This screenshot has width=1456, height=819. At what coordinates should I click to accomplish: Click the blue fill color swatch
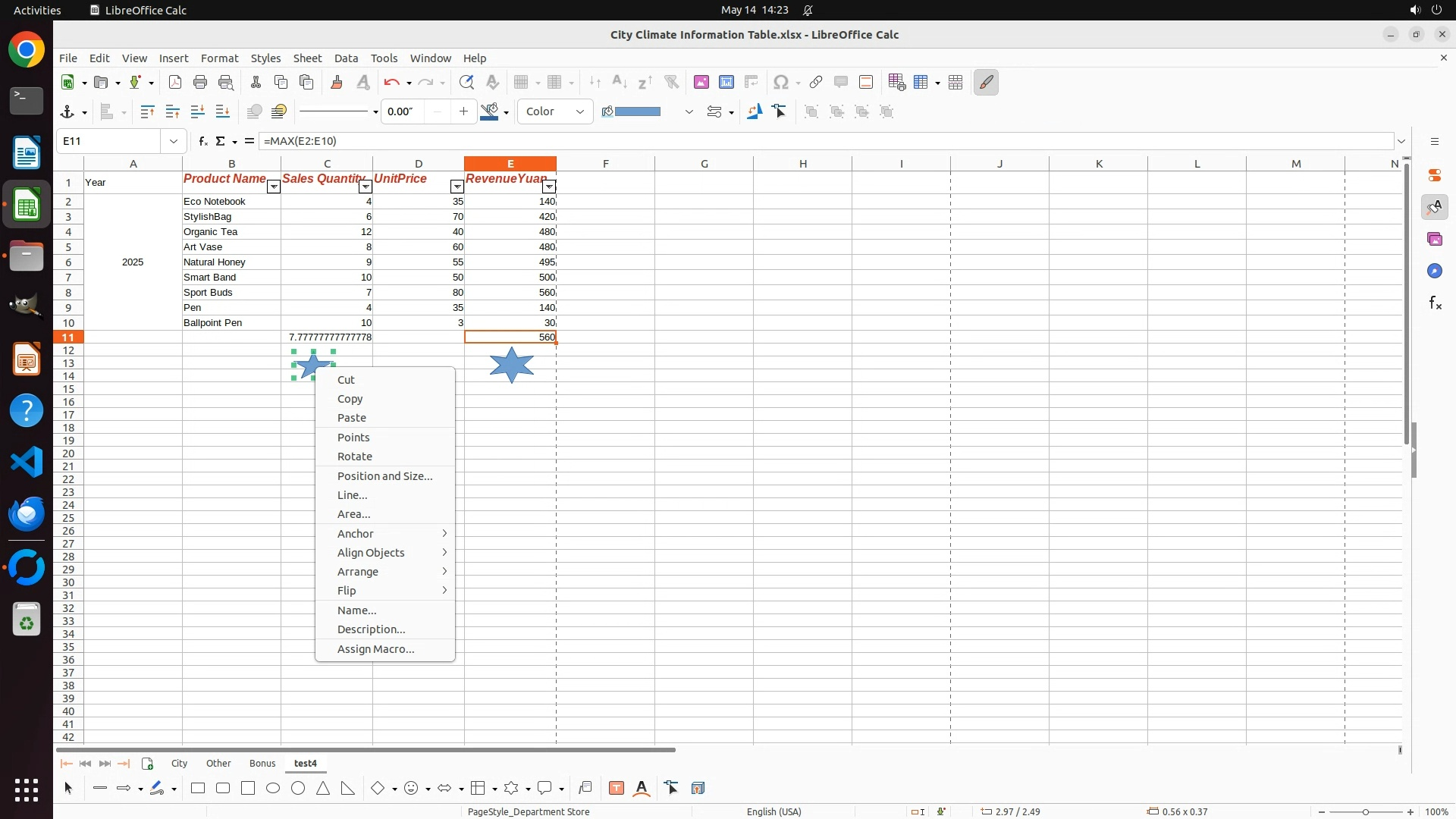pyautogui.click(x=638, y=112)
